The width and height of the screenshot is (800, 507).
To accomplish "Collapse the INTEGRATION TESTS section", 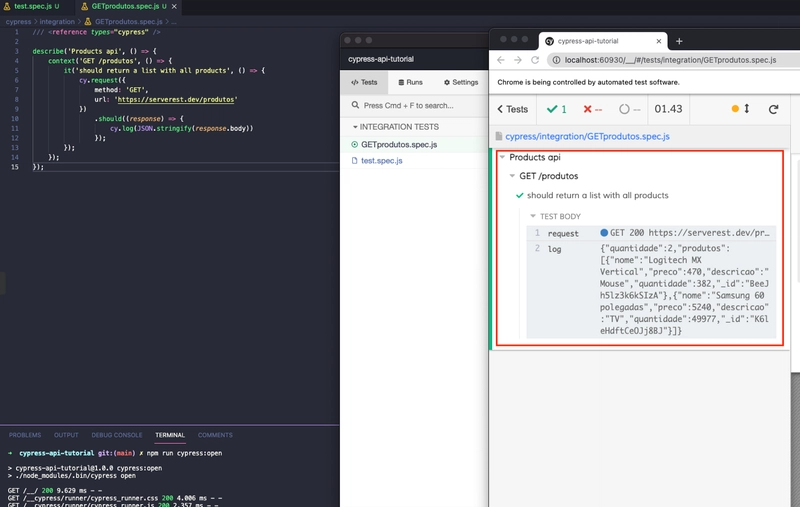I will pyautogui.click(x=395, y=126).
